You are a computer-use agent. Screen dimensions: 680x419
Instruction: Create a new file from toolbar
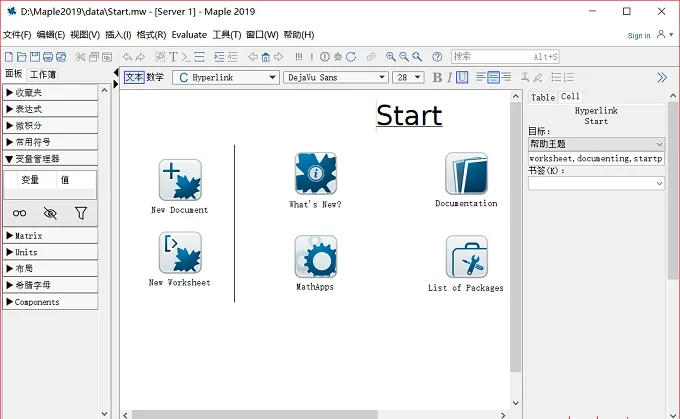click(x=9, y=57)
